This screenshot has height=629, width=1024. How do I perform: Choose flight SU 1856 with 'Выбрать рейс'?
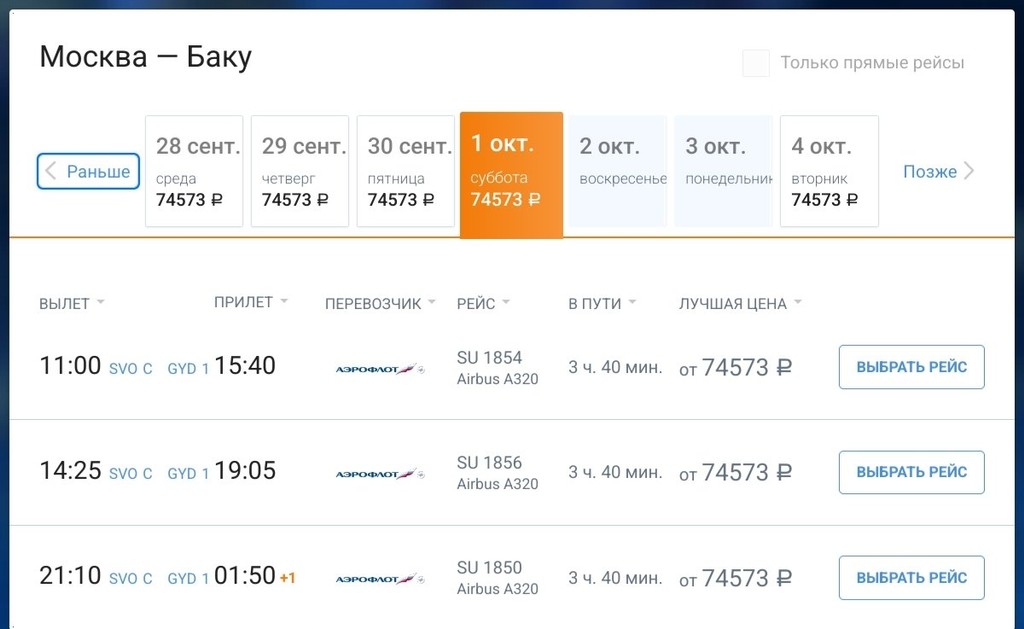[x=911, y=472]
